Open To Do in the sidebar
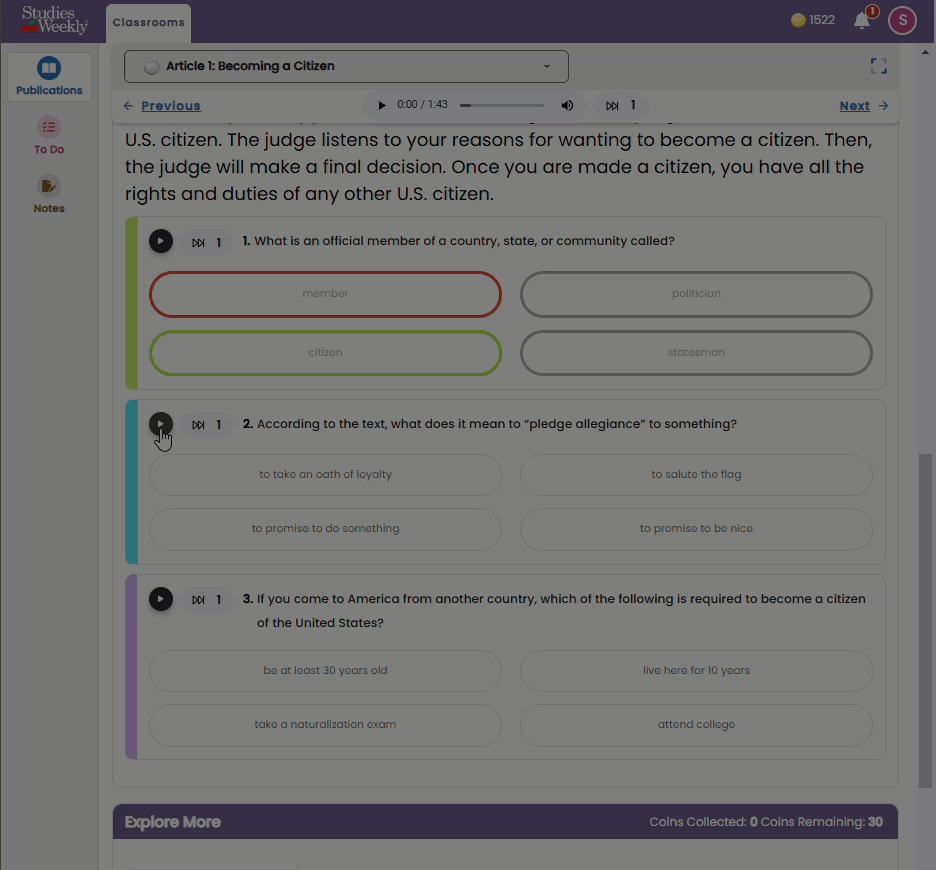 49,136
